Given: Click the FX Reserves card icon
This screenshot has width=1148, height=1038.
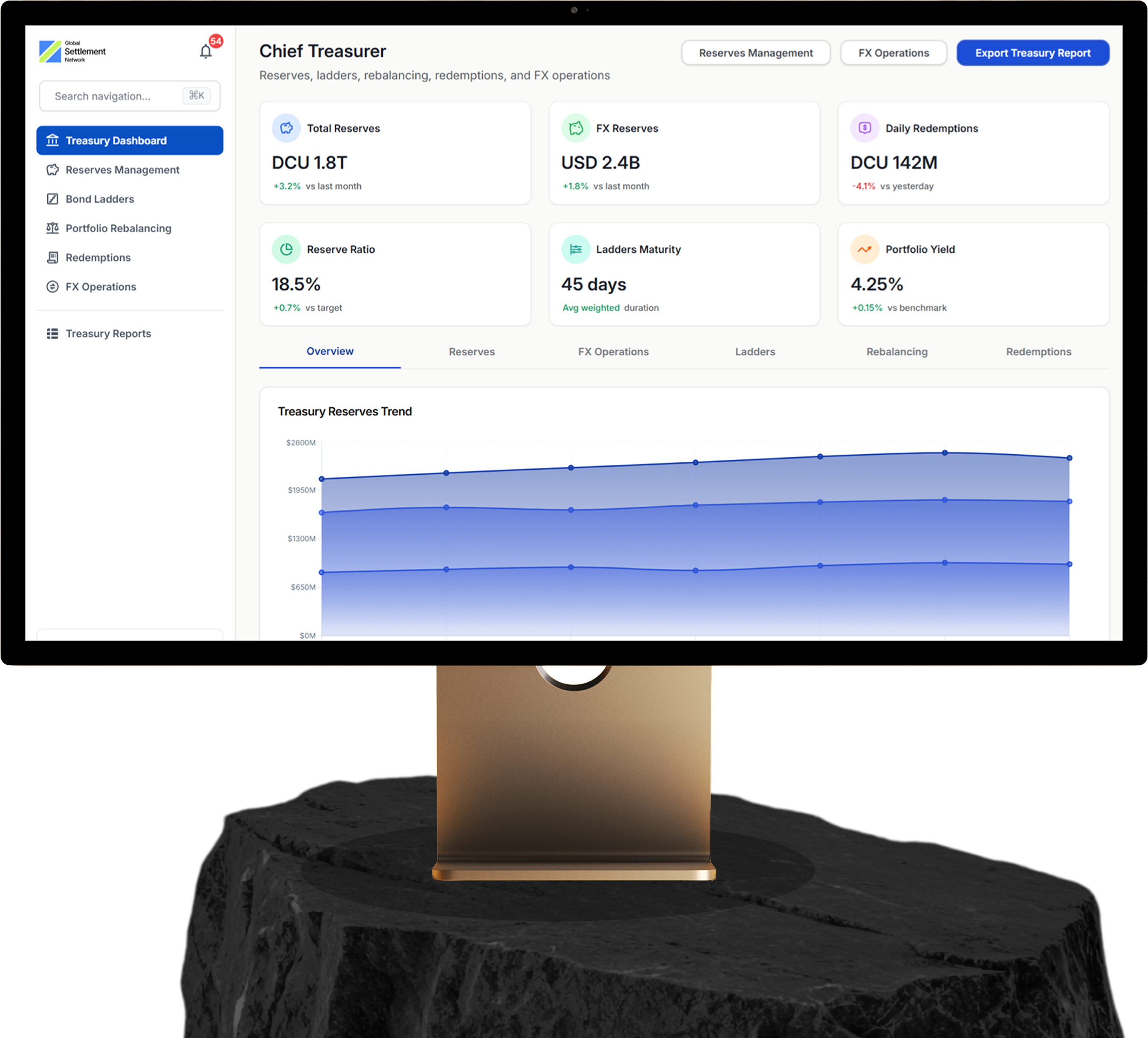Looking at the screenshot, I should [575, 128].
